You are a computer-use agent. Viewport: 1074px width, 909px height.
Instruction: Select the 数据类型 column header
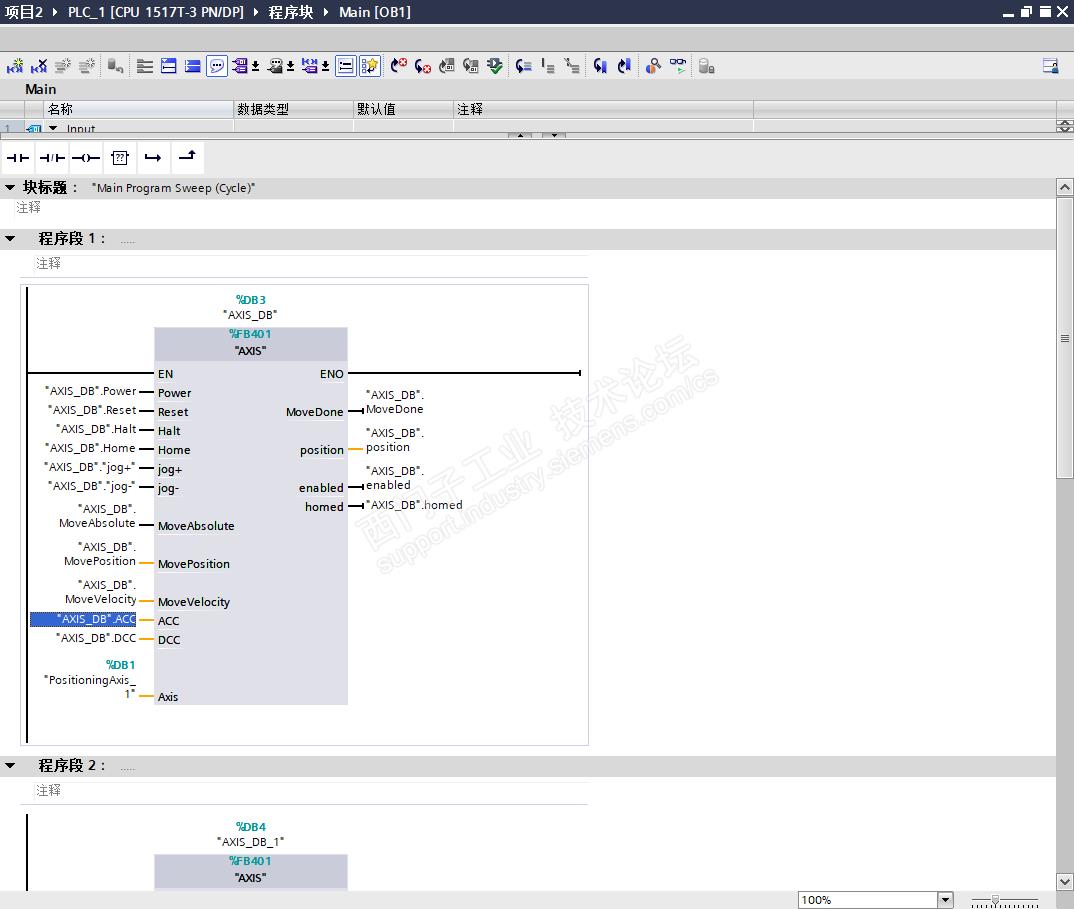click(294, 109)
